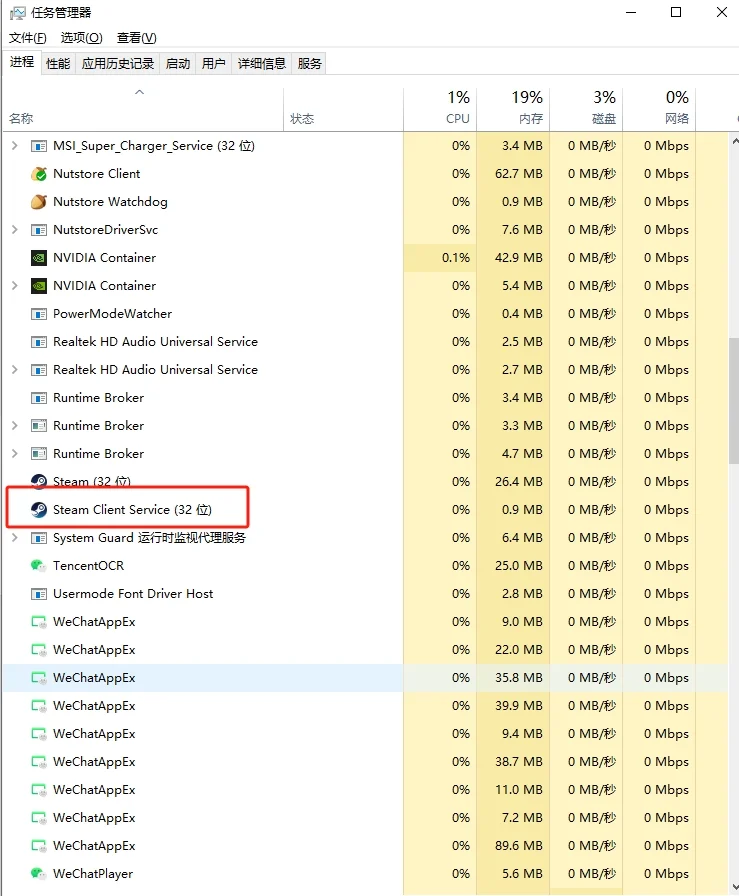Screen dimensions: 739x896
Task: Click the Steam Client Service icon
Action: click(38, 510)
